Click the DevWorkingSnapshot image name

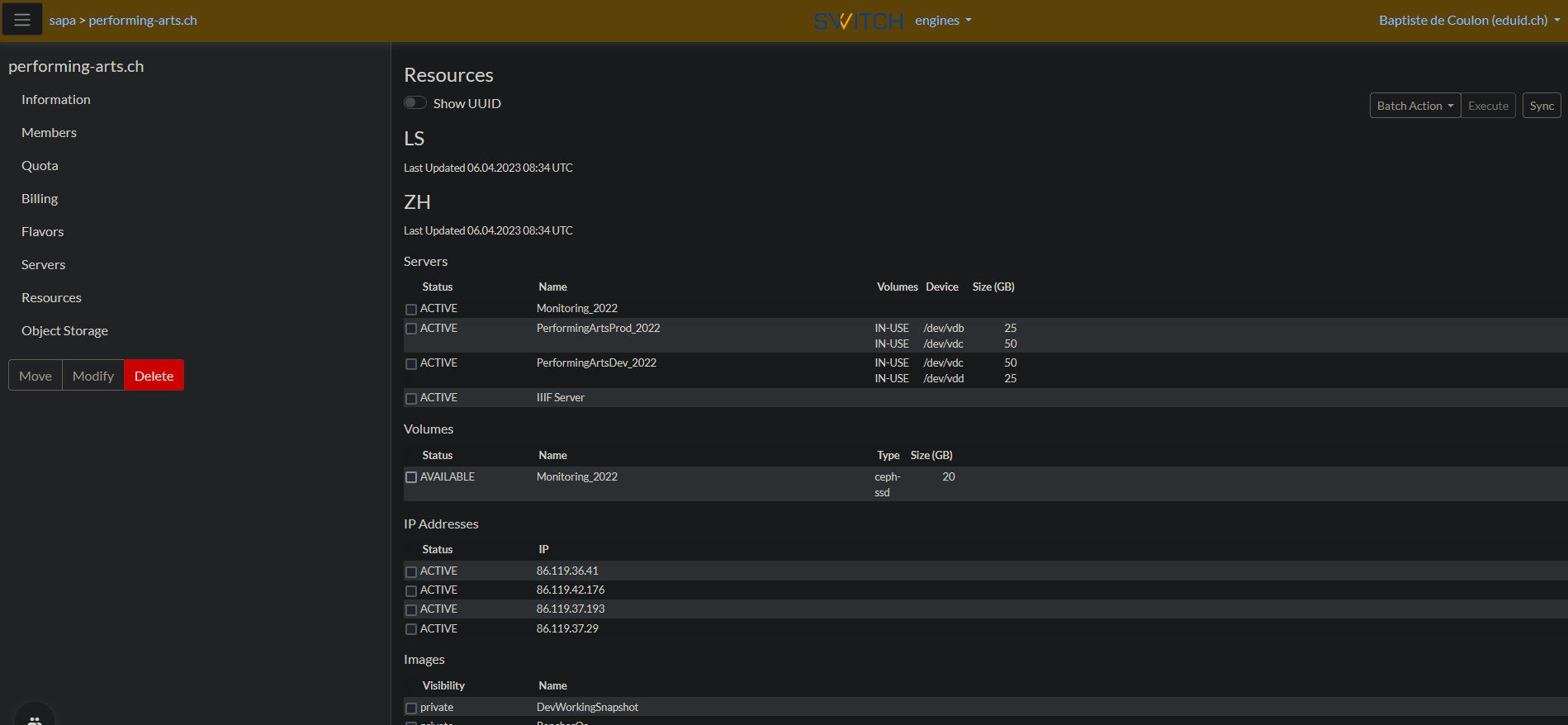[587, 707]
